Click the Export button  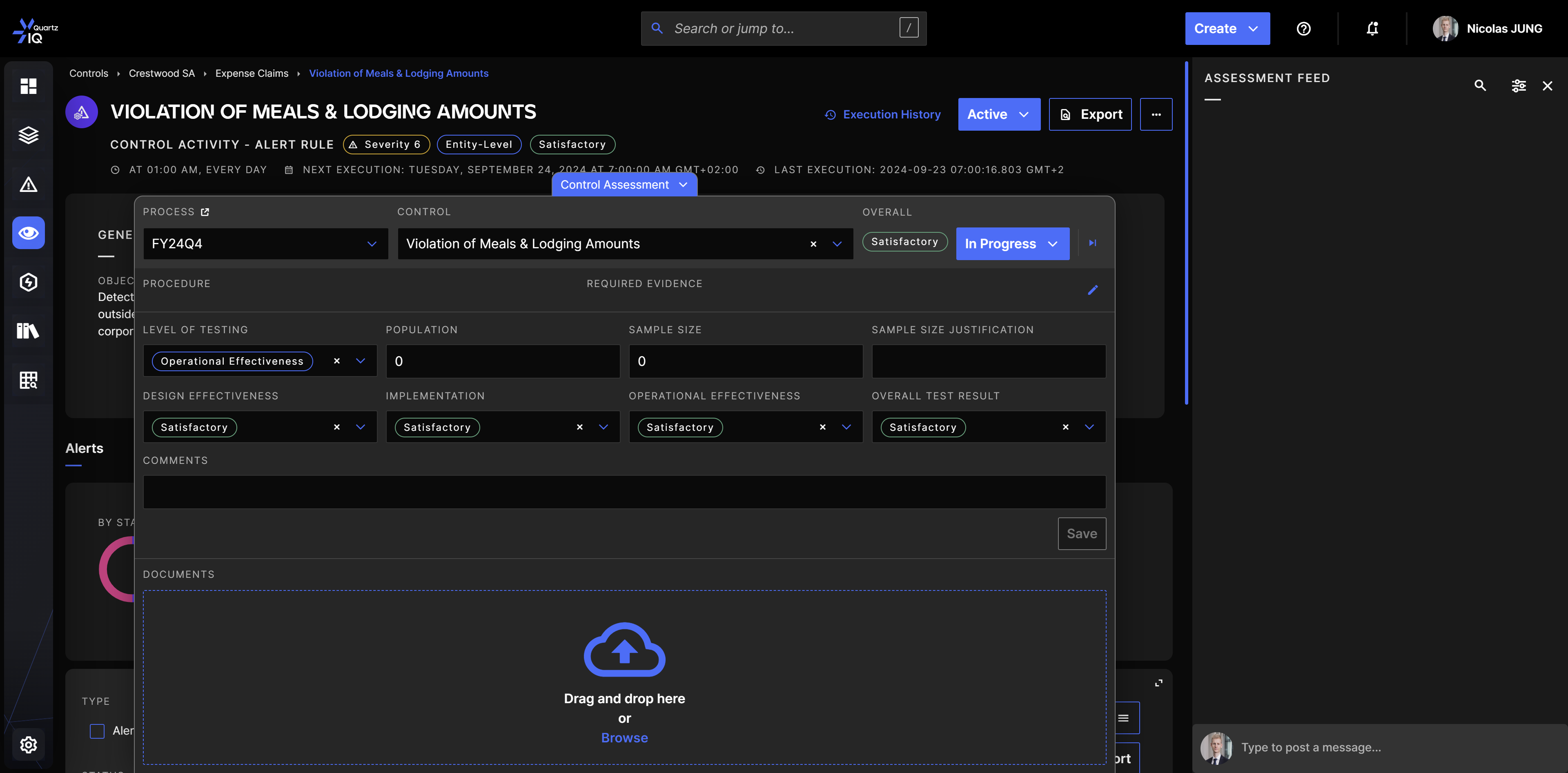(1089, 114)
